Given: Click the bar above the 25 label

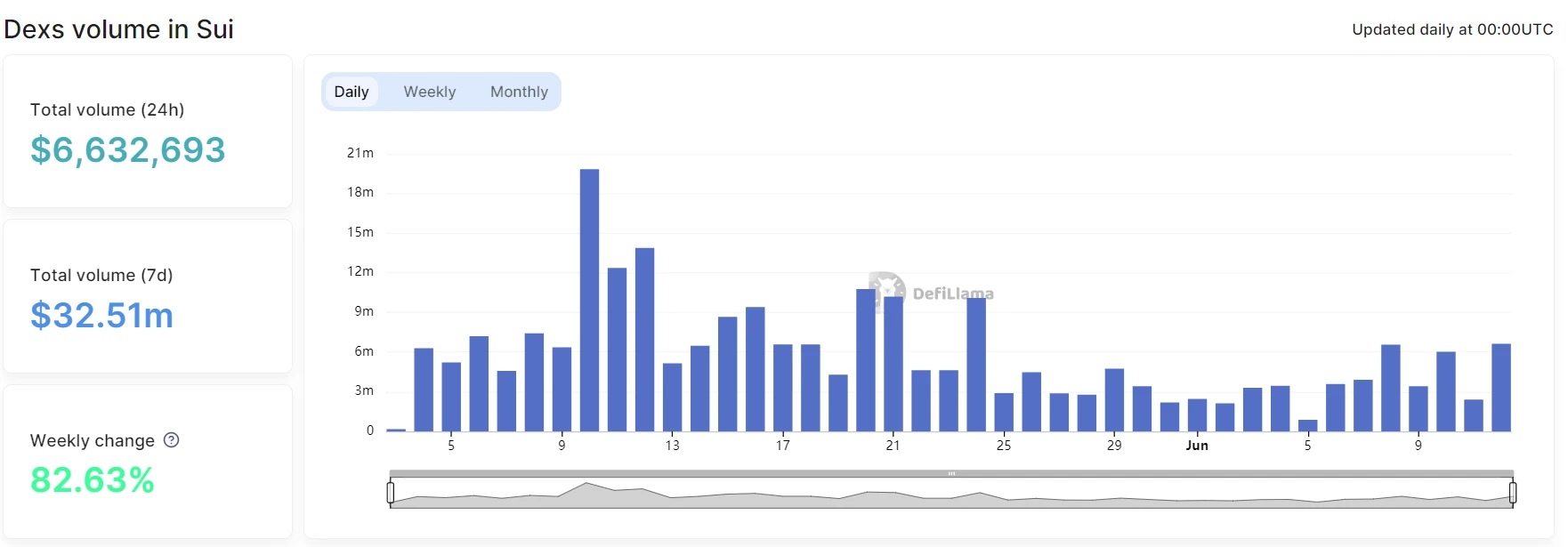Looking at the screenshot, I should point(1004,412).
